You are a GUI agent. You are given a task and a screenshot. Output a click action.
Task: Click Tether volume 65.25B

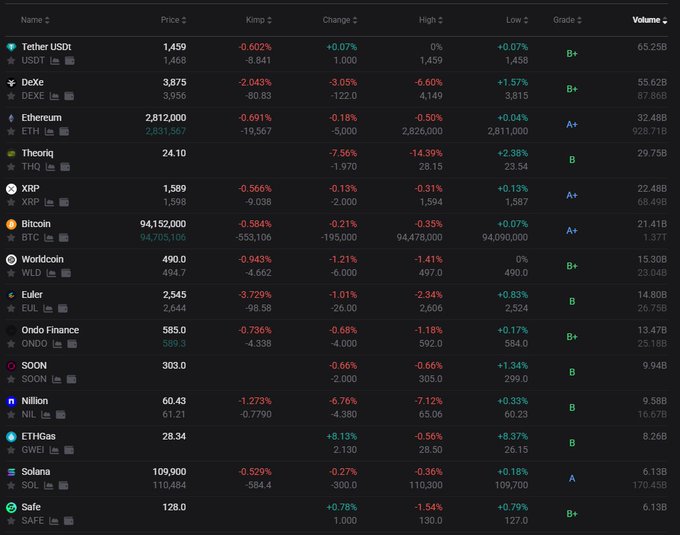click(652, 47)
